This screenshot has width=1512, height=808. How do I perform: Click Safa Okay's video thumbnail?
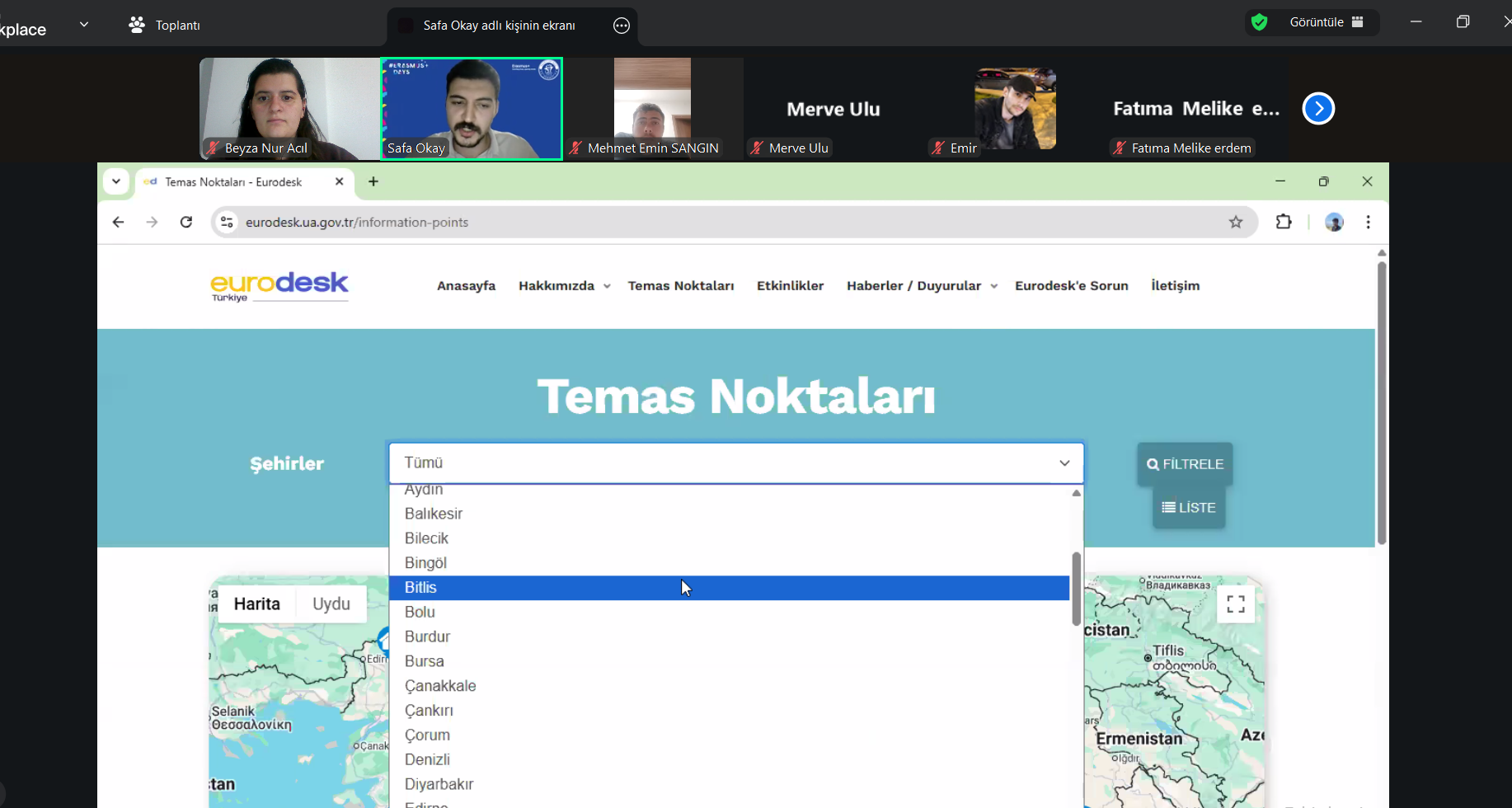472,109
